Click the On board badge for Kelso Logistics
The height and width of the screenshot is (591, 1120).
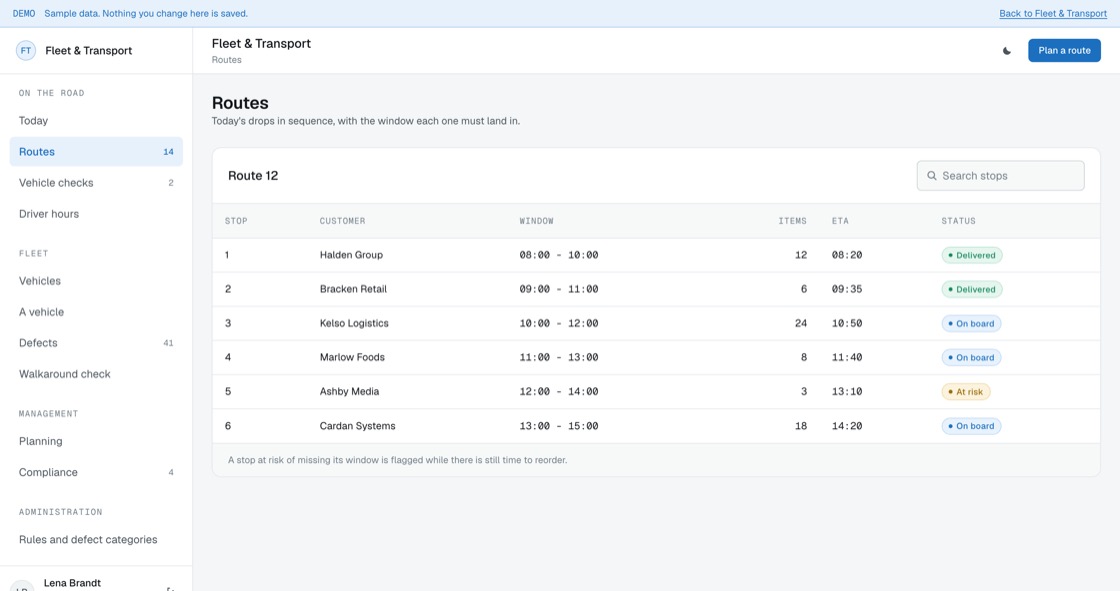pos(971,324)
